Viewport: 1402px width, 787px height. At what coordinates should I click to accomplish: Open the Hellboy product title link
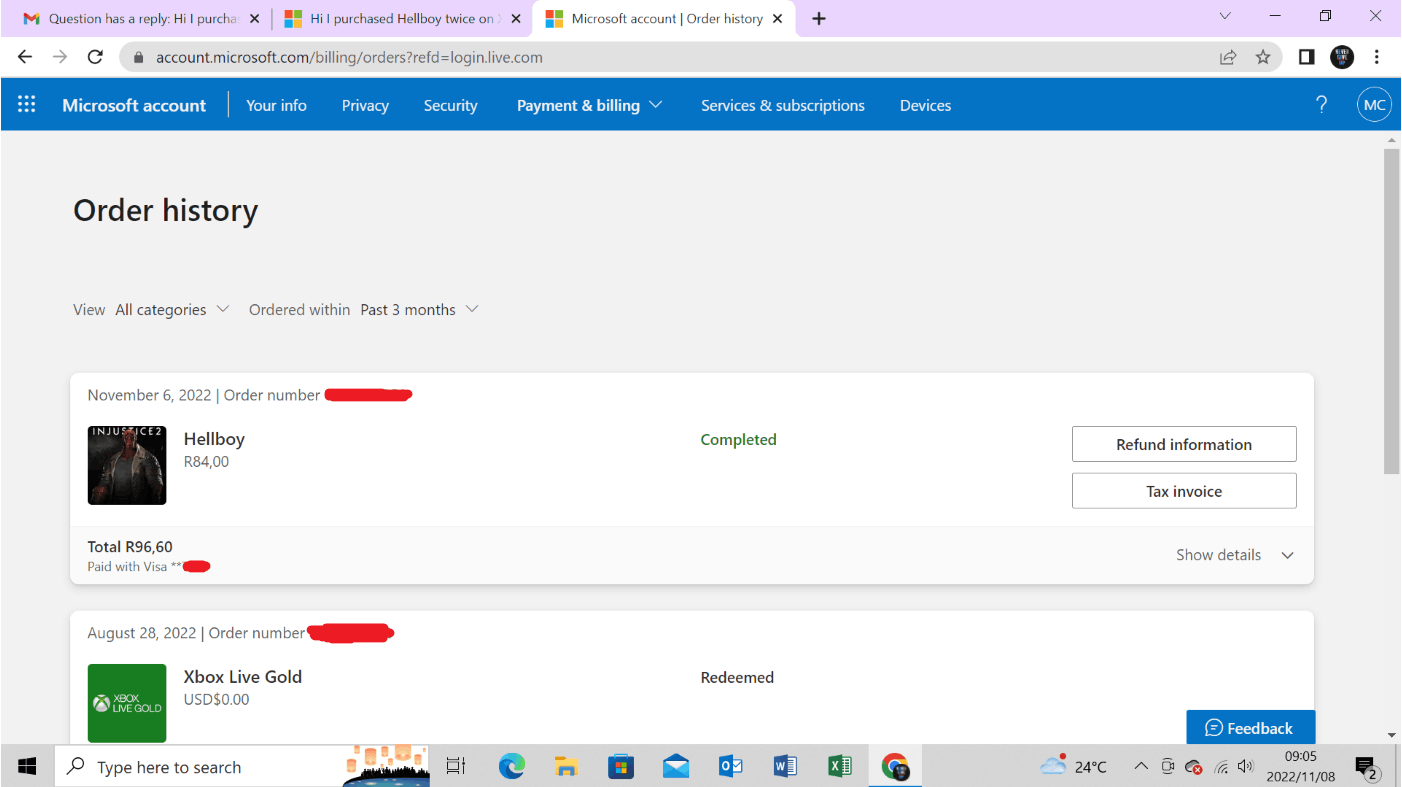point(214,439)
